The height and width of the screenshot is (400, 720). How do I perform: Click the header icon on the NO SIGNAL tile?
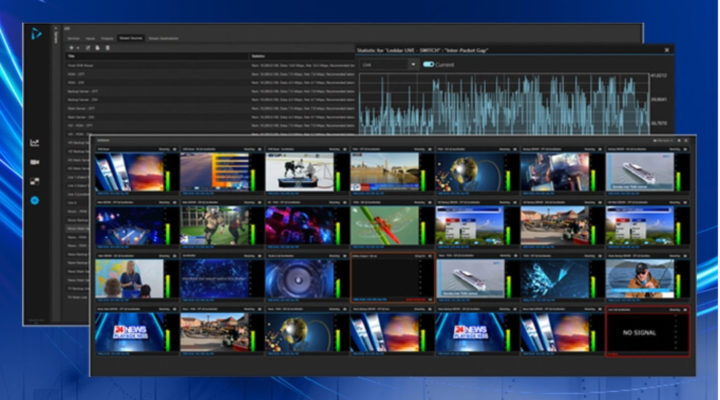coord(685,310)
